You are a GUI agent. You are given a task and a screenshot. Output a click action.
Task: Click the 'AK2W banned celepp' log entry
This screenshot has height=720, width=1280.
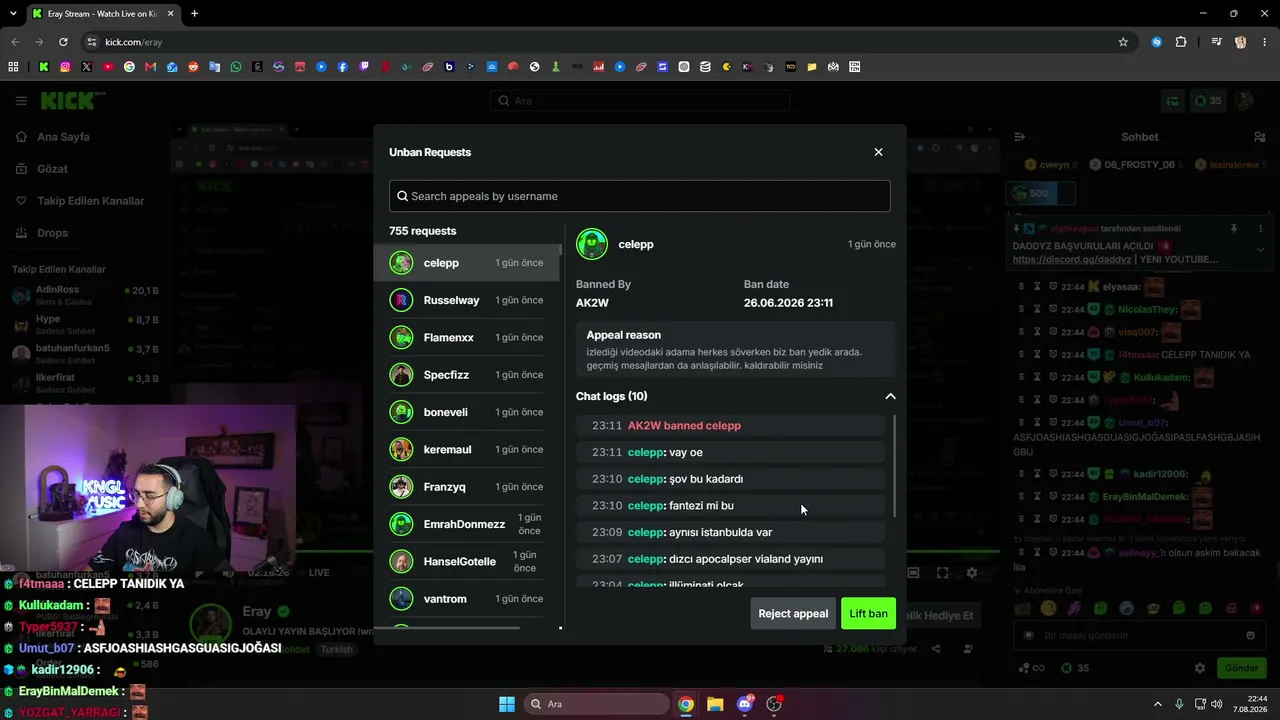click(730, 425)
